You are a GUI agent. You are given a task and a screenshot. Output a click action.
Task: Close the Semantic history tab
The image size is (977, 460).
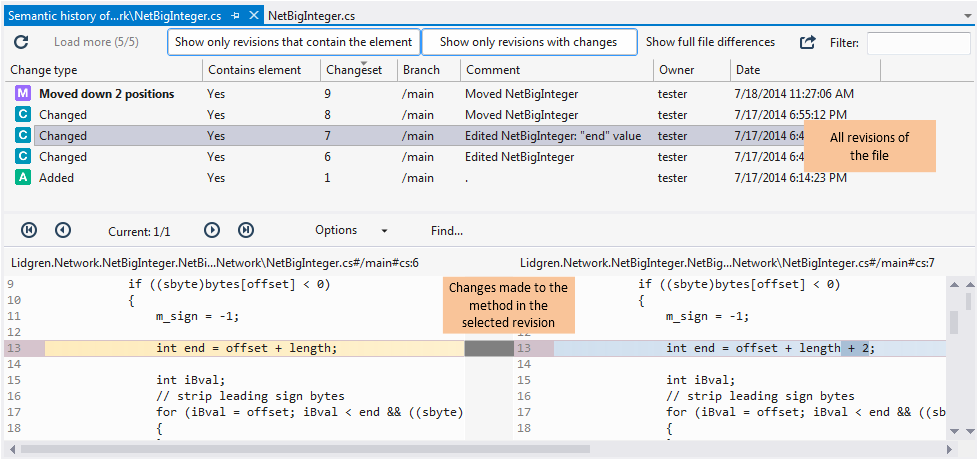point(254,17)
